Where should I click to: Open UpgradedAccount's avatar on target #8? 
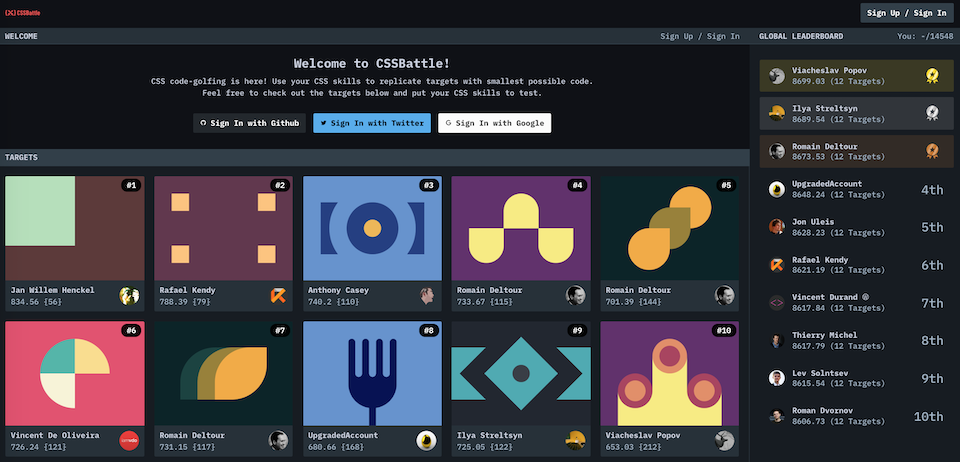(x=427, y=441)
